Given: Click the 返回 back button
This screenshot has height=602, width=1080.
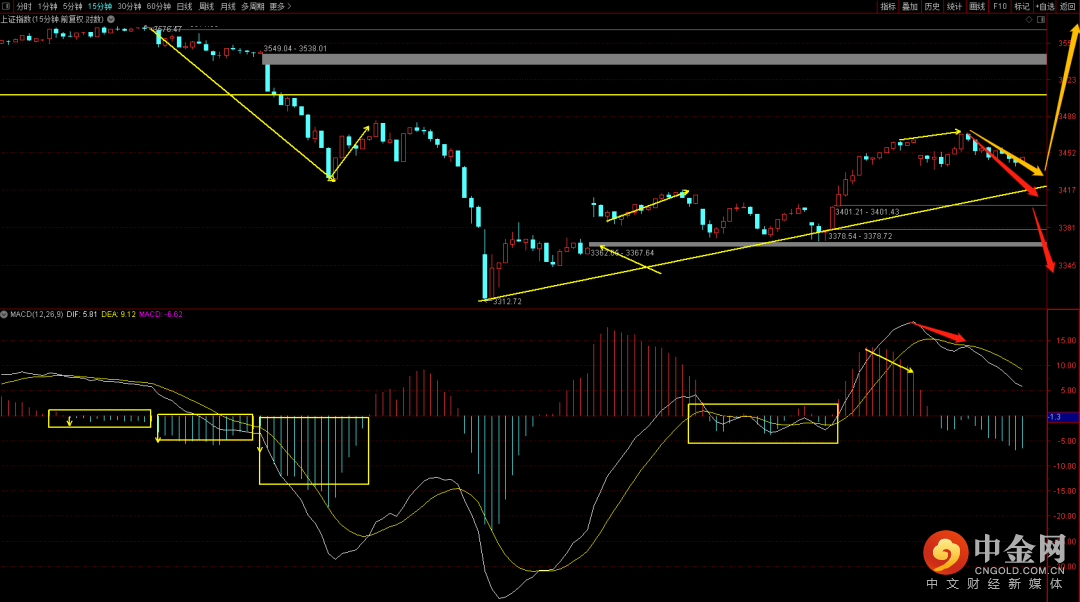Looking at the screenshot, I should tap(1067, 6).
